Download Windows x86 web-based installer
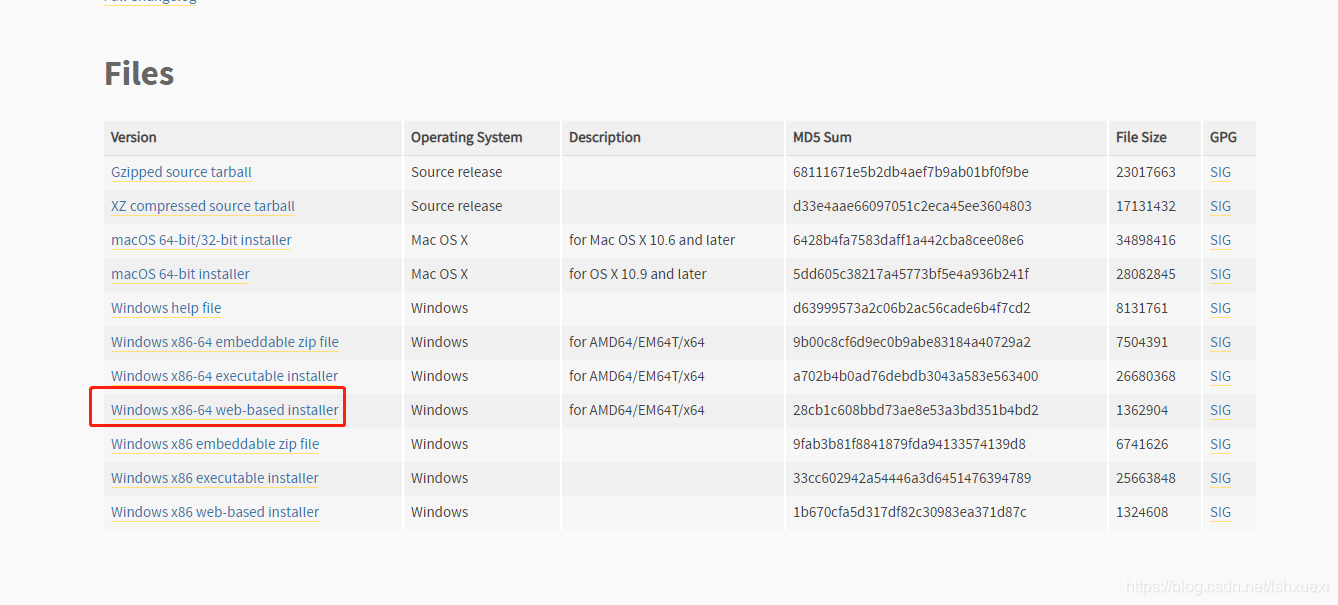 [x=215, y=512]
